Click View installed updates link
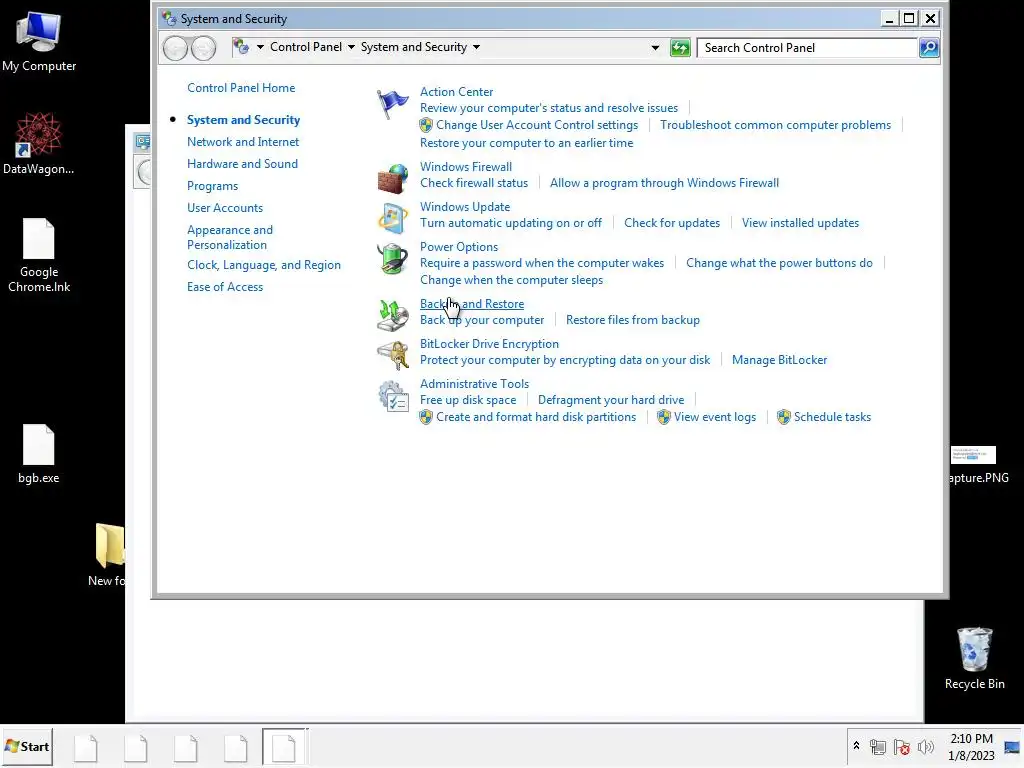 800,223
